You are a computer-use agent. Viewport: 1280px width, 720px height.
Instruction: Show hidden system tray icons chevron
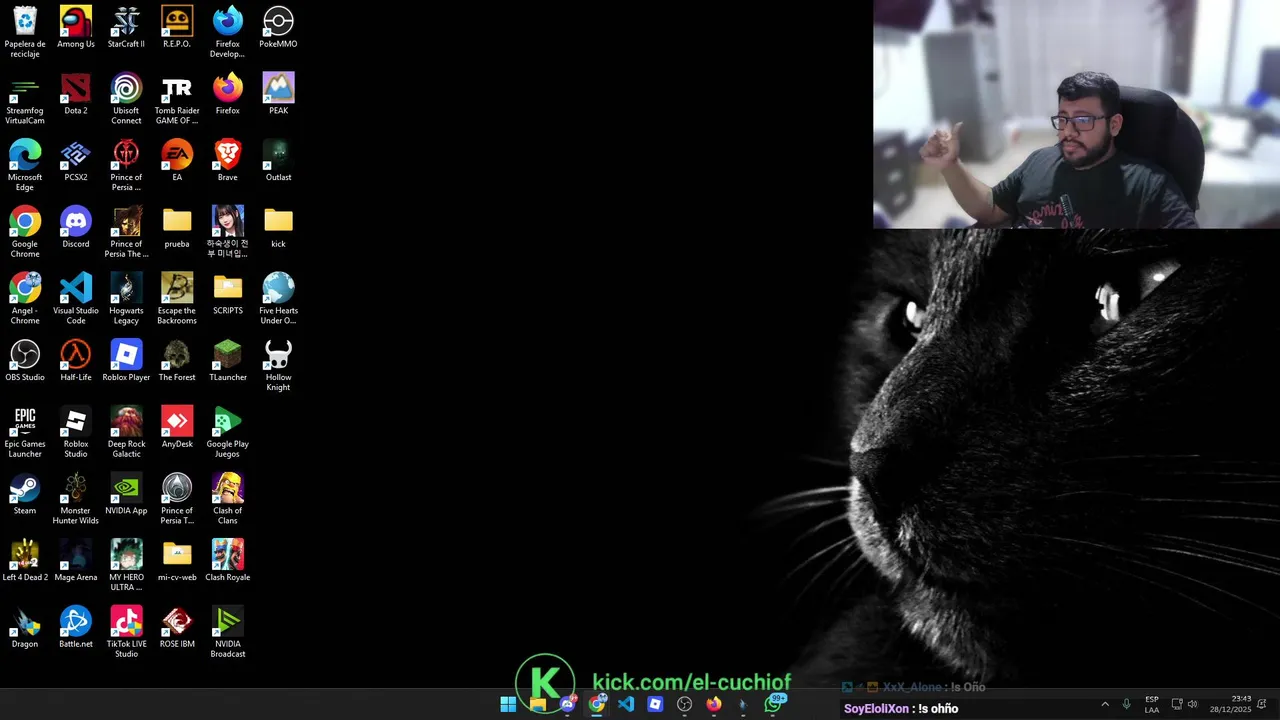(x=1105, y=704)
